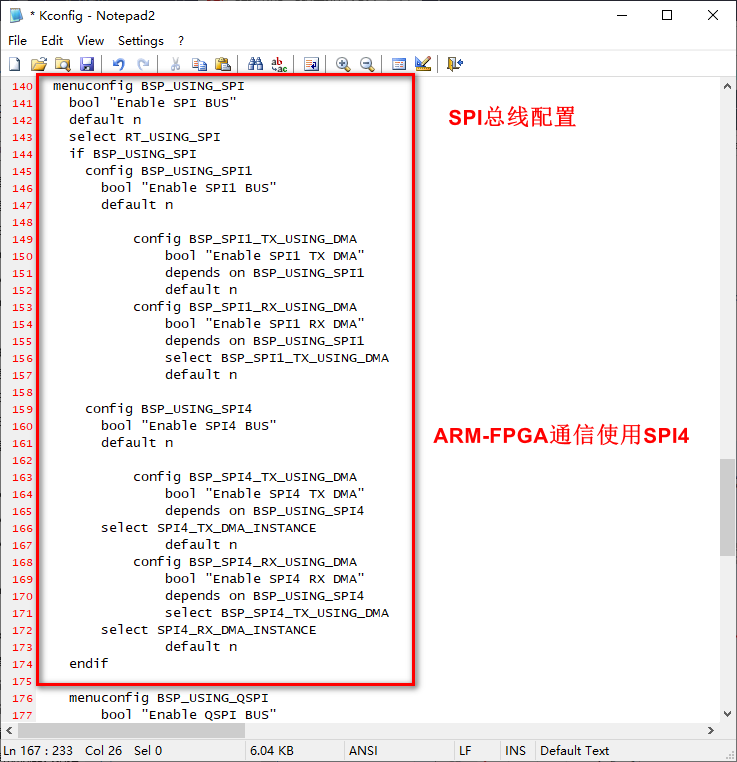Open the Select Scheme icon
This screenshot has width=737, height=762.
[x=399, y=64]
